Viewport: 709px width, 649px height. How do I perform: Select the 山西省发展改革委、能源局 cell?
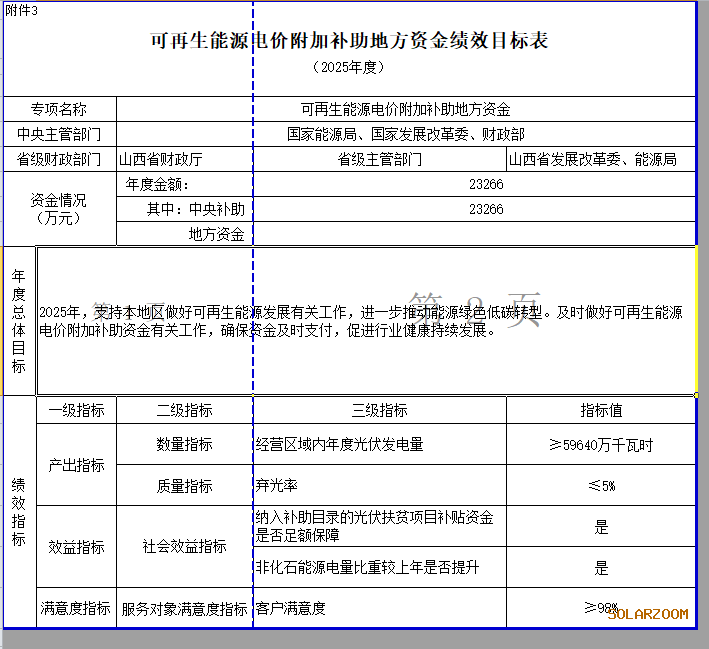600,159
